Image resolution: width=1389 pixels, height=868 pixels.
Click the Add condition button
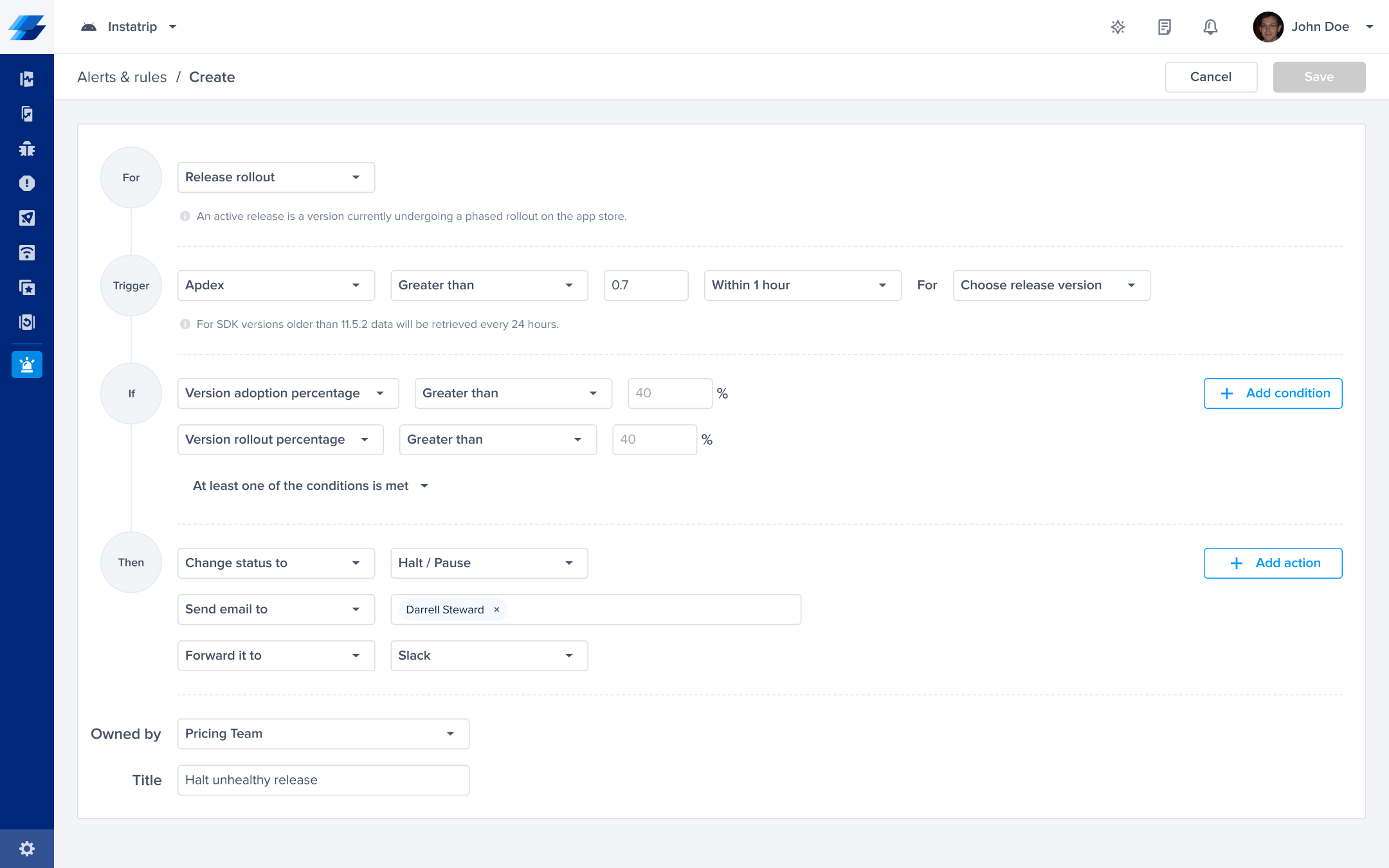point(1273,393)
